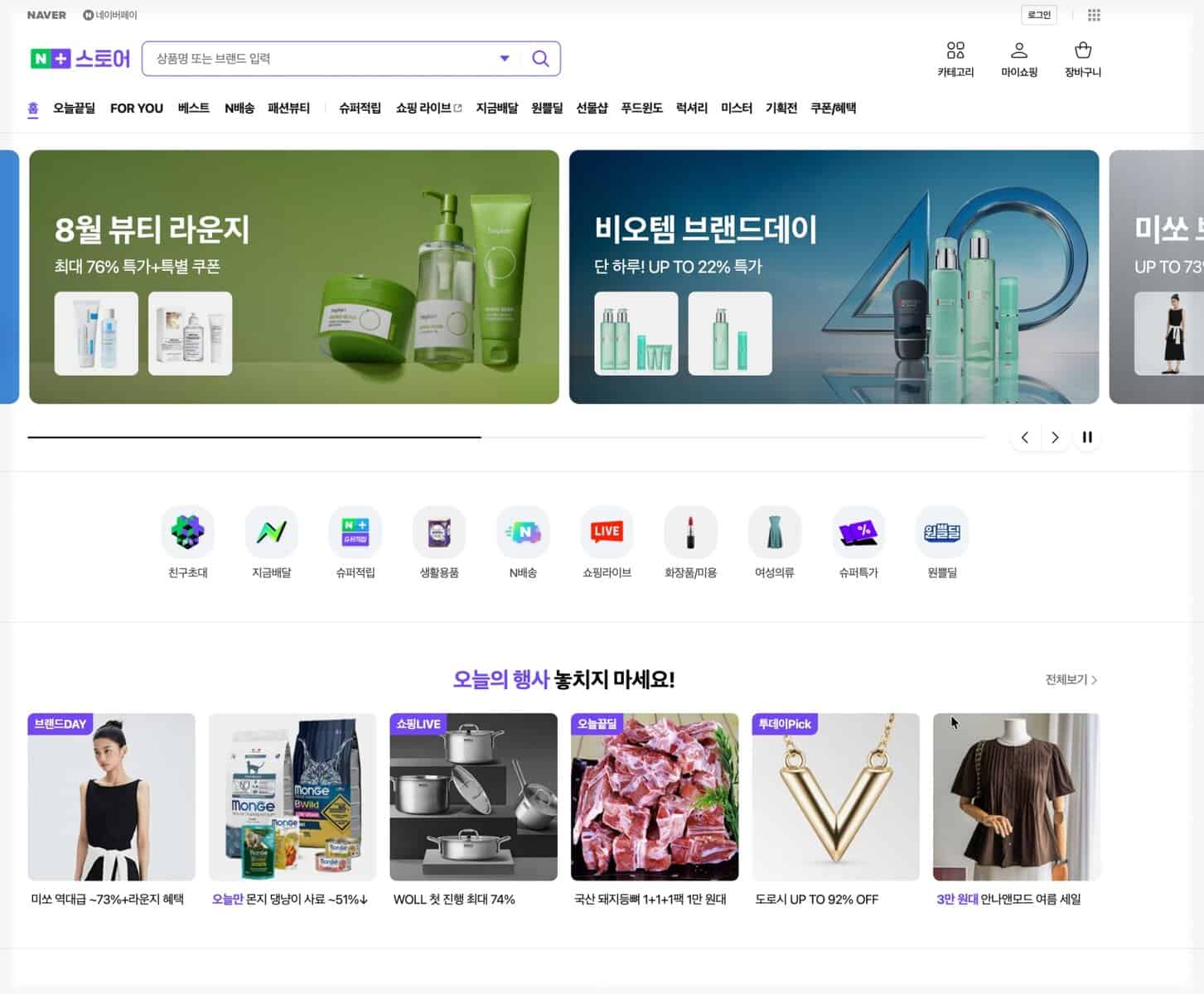Open the 쇼핑라이브 LIVE shortcut icon
The image size is (1204, 994).
click(x=607, y=533)
